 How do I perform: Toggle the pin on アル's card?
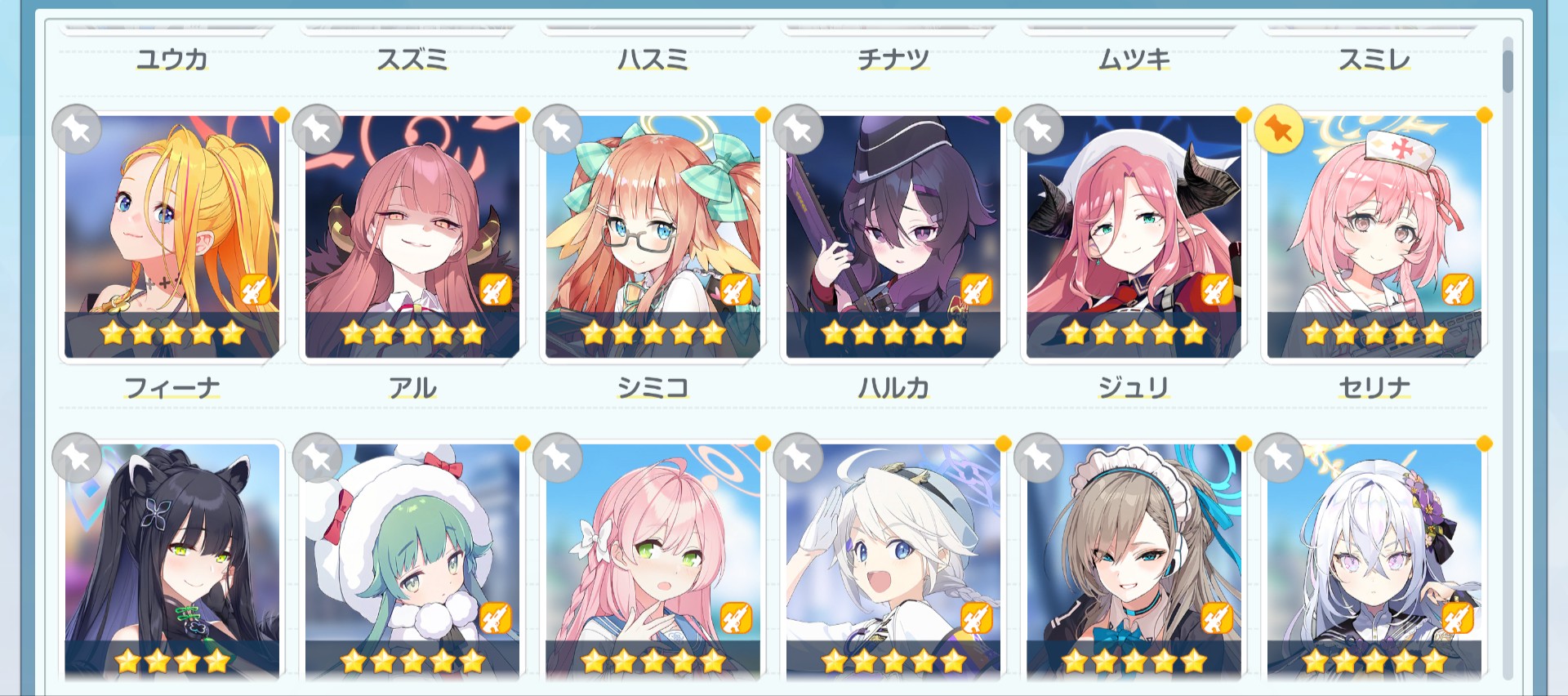(317, 129)
